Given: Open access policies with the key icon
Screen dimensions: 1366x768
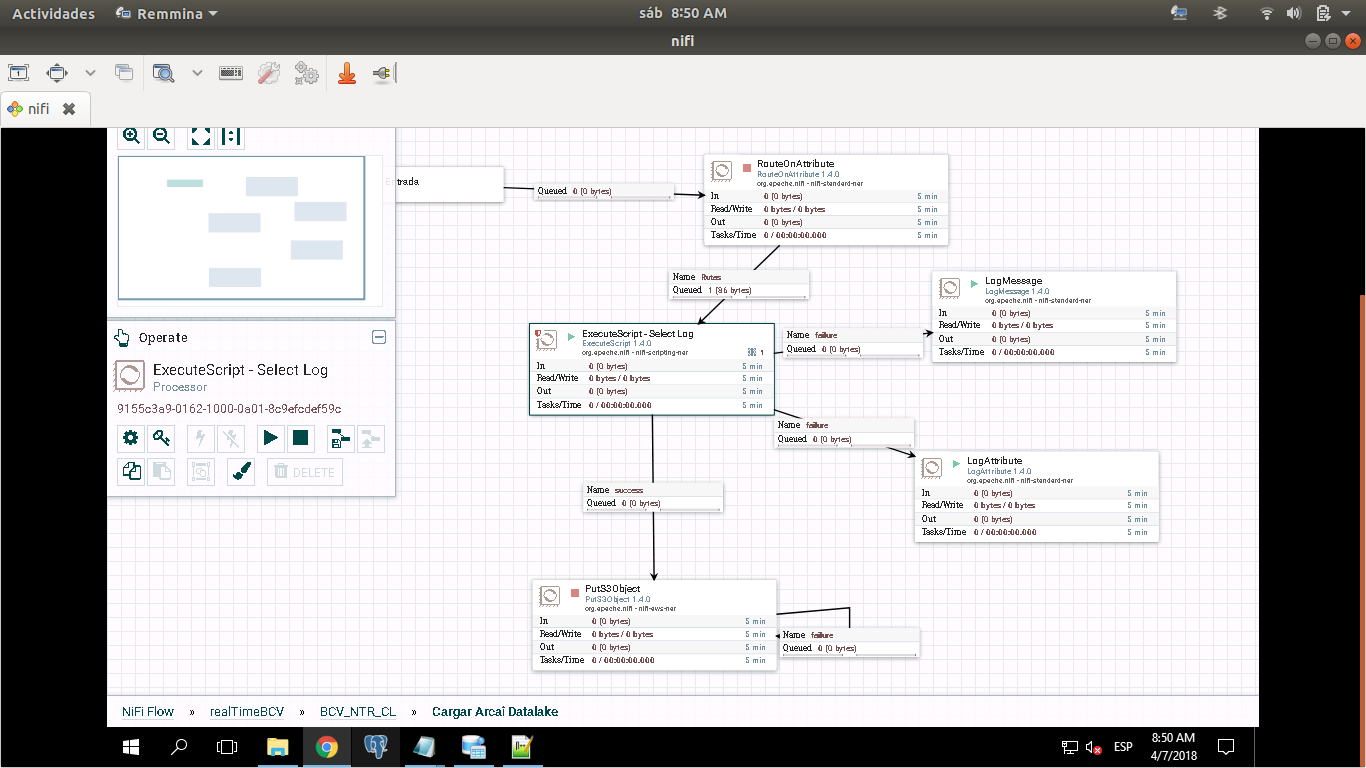Looking at the screenshot, I should (x=161, y=438).
